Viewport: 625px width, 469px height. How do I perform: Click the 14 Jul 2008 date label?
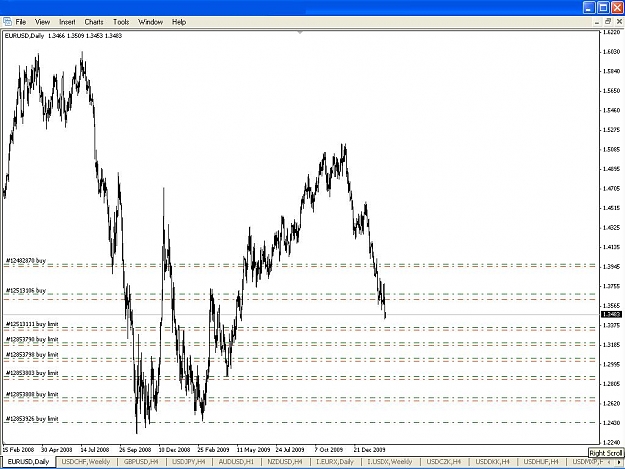(x=94, y=449)
